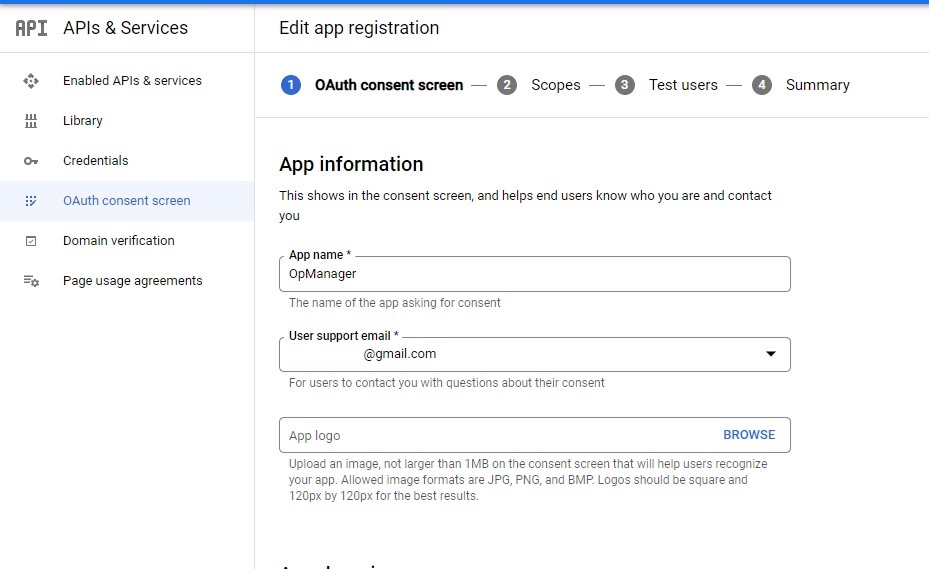
Task: Click the Enabled APIs & services icon
Action: coord(31,81)
